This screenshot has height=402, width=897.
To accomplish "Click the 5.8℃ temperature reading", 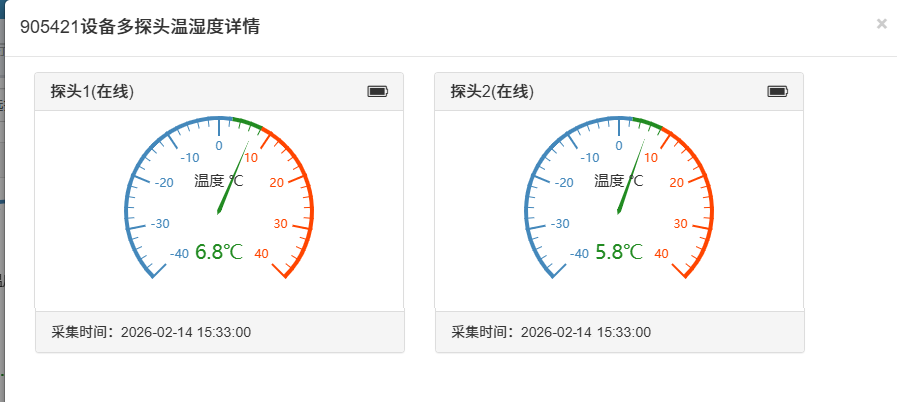I will tap(619, 252).
